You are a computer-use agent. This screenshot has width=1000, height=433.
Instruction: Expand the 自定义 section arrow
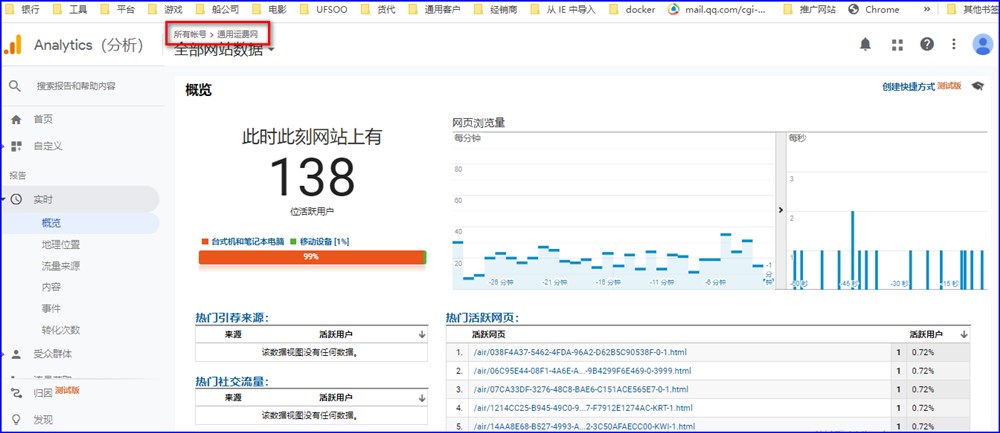pyautogui.click(x=3, y=146)
